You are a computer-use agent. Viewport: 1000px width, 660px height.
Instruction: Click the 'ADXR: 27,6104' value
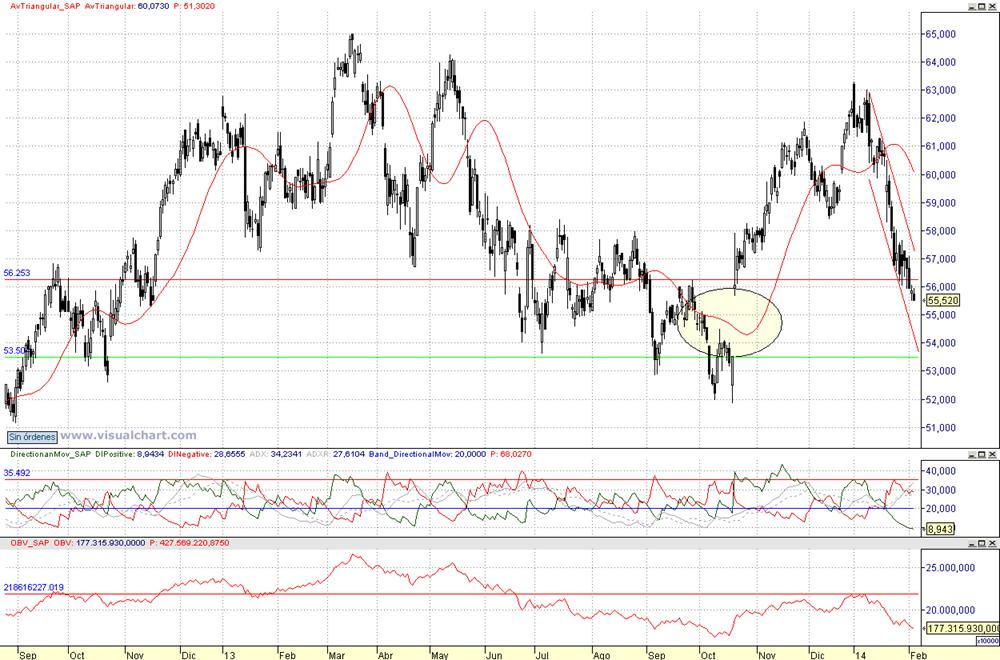coord(335,454)
